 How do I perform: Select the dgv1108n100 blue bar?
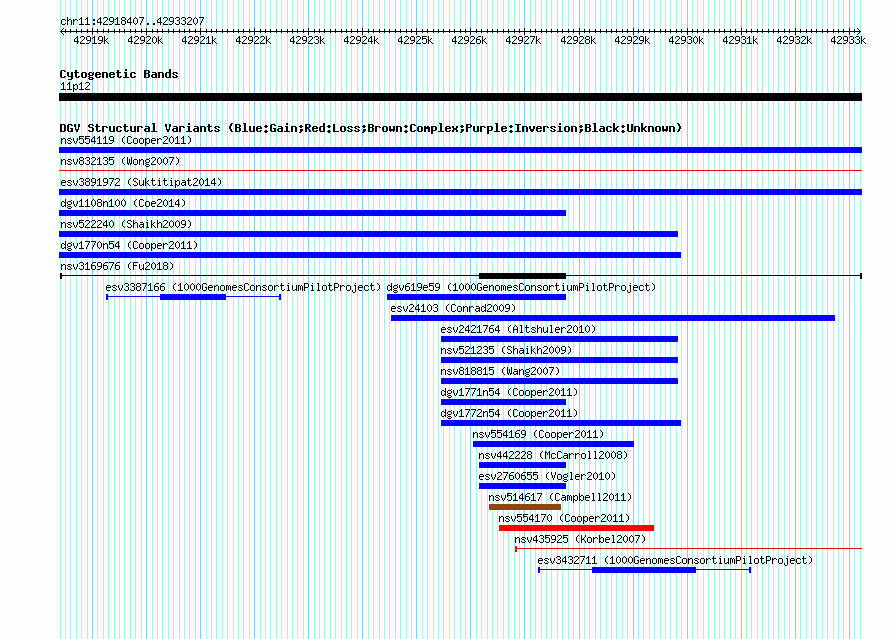pyautogui.click(x=312, y=213)
